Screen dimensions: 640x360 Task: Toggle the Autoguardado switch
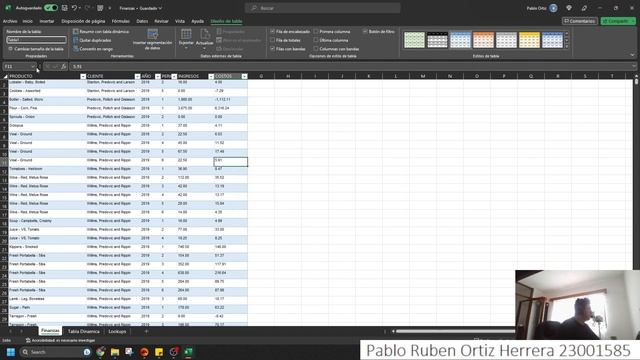point(51,8)
